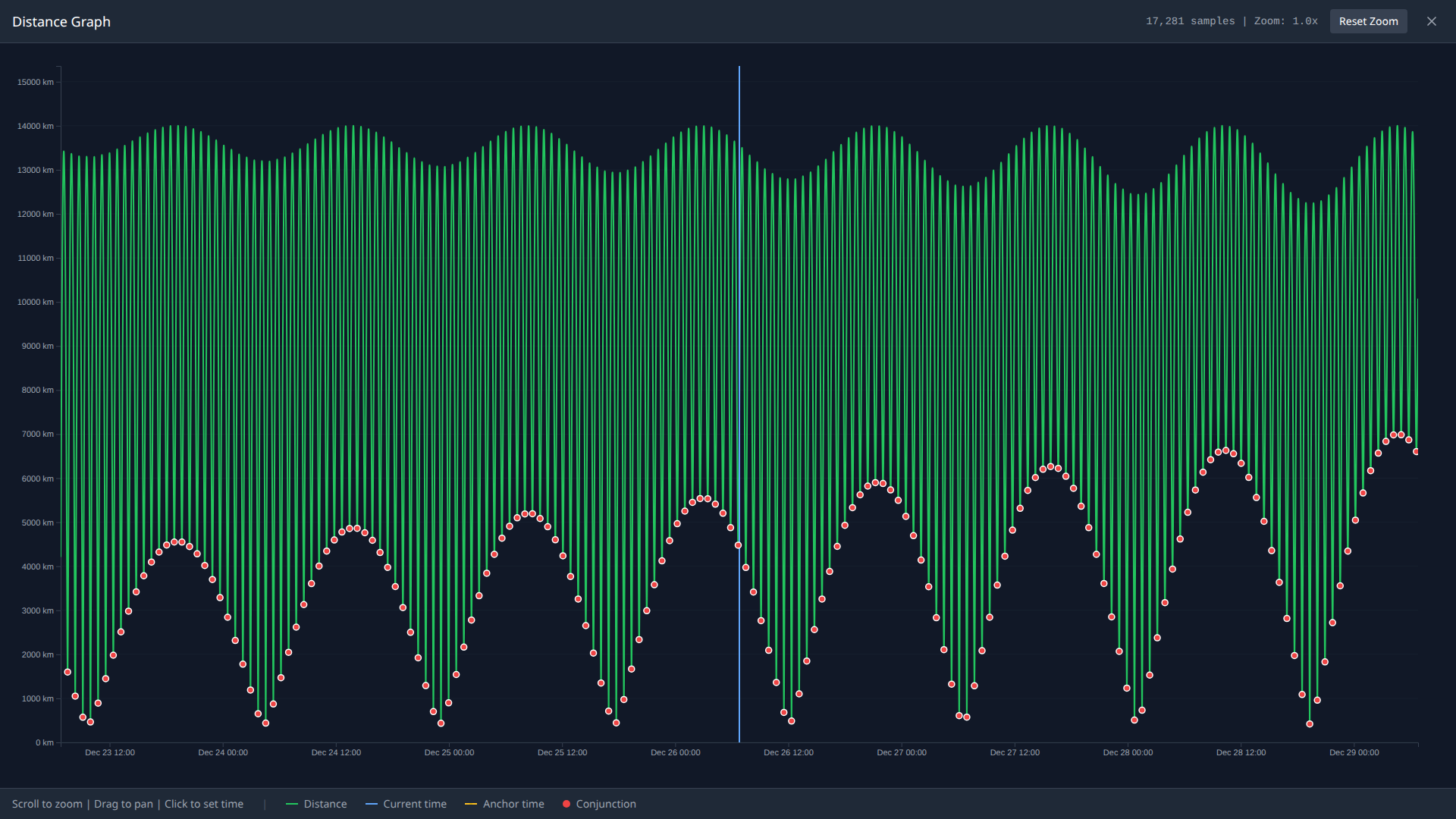Click the 15000 km axis label

tap(36, 82)
